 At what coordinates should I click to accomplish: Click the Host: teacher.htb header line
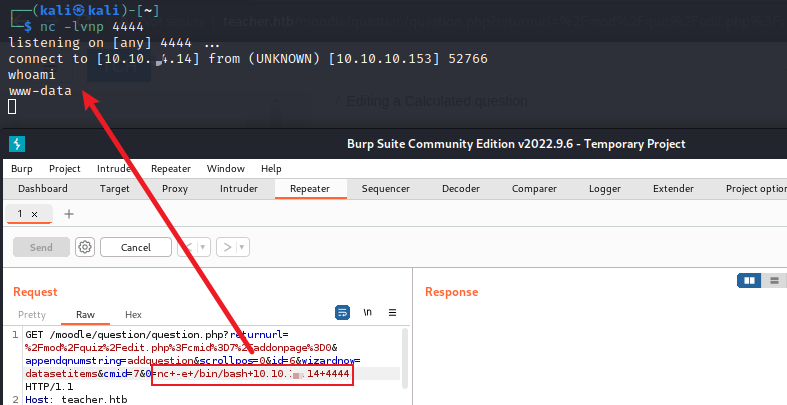pyautogui.click(x=76, y=399)
